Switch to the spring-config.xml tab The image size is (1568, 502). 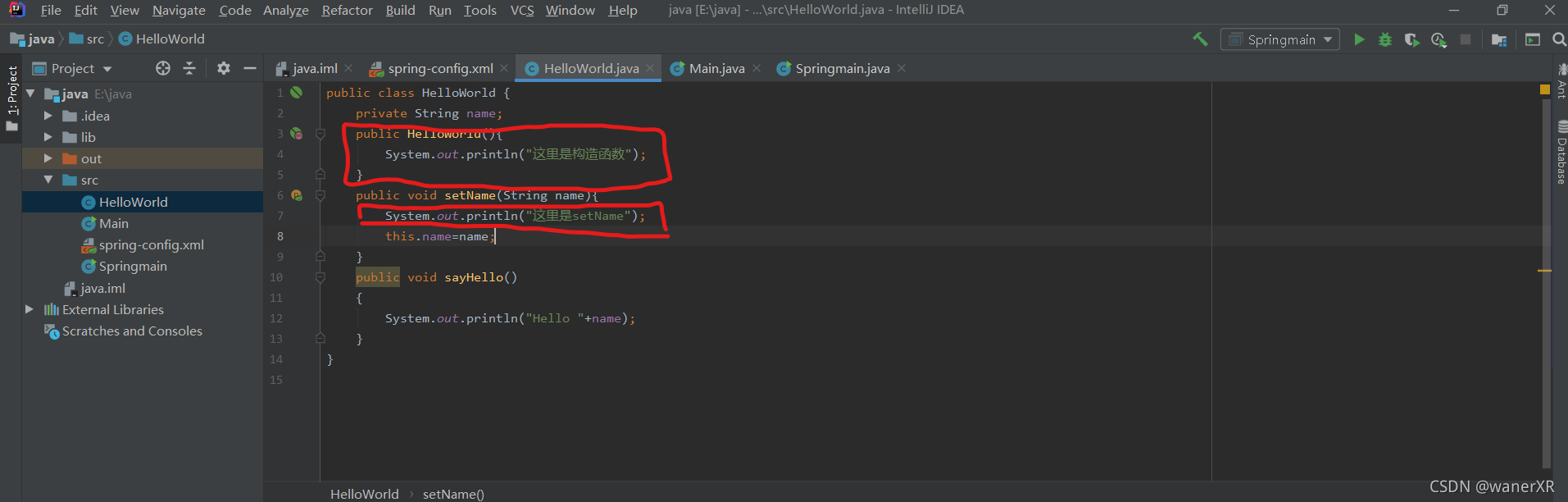[432, 68]
